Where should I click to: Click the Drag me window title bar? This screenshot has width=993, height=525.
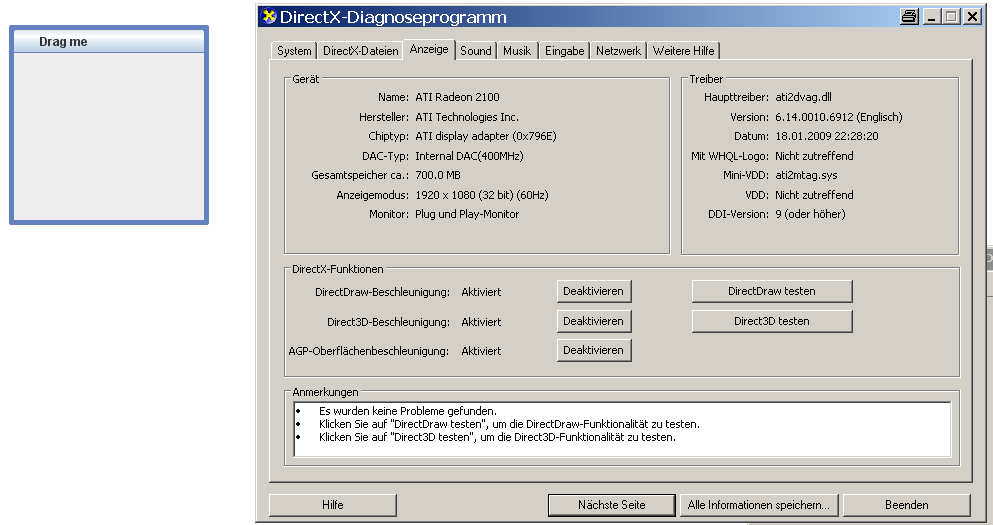click(108, 42)
